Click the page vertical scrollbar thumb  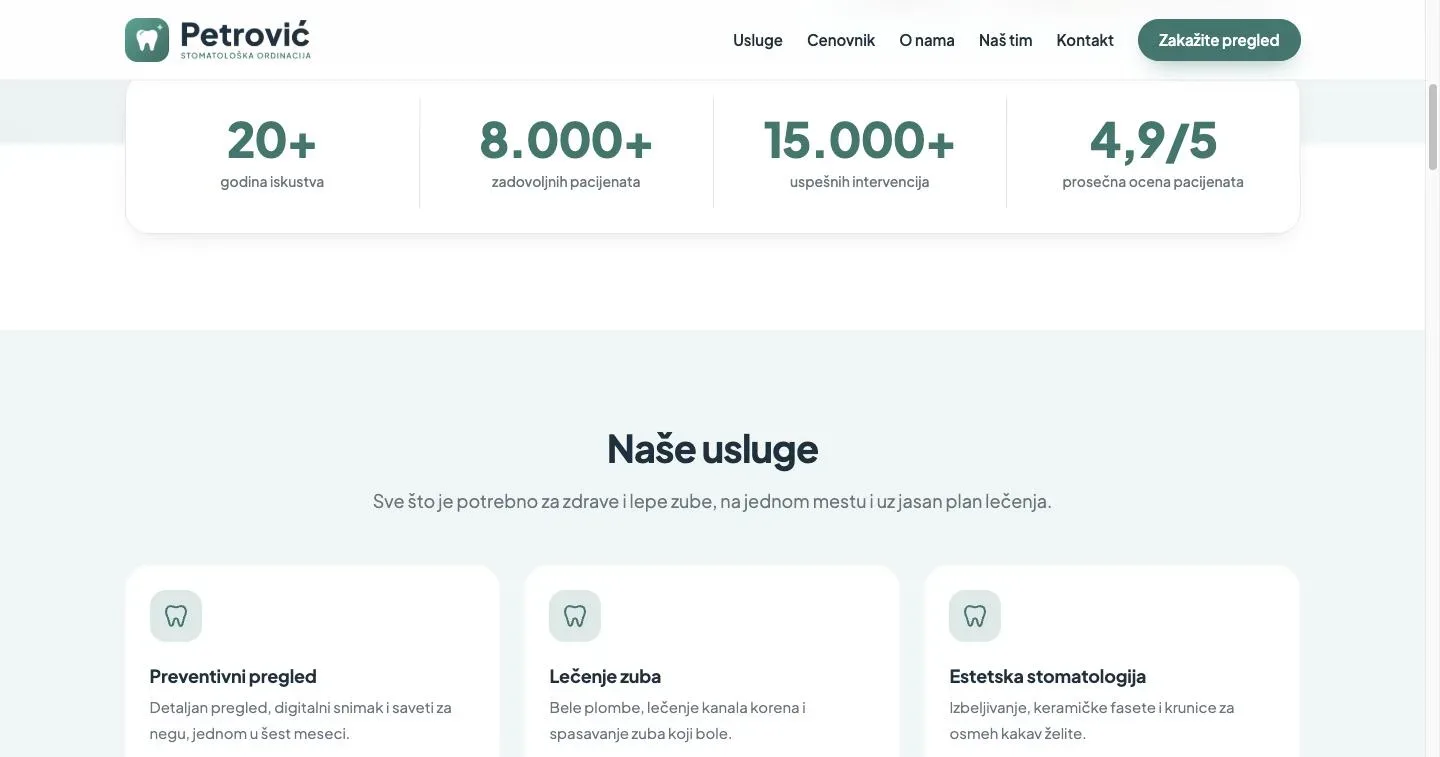point(1432,127)
